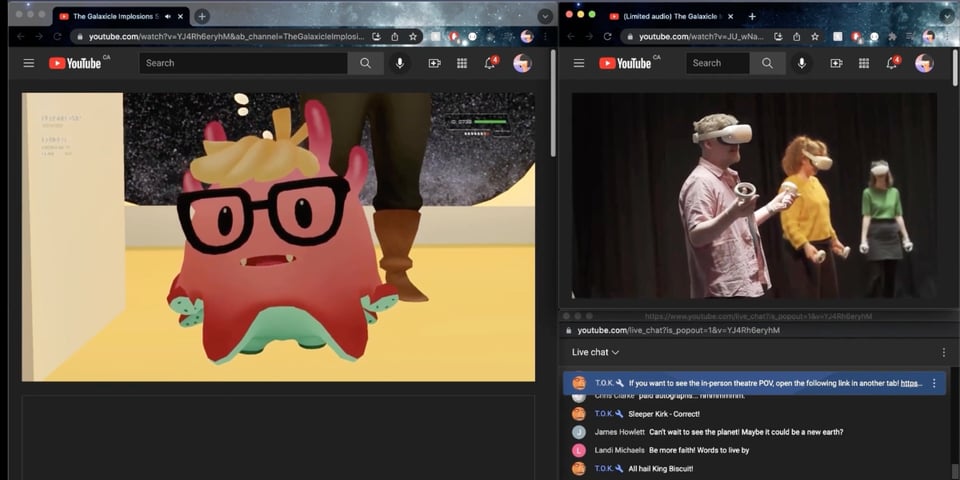The image size is (960, 480).
Task: Open Chrome three-dot menu in left window
Action: [x=545, y=37]
